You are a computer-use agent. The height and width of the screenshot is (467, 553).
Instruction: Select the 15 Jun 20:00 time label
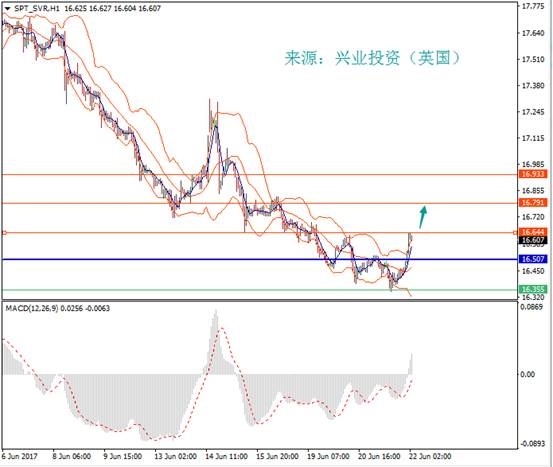coord(277,456)
